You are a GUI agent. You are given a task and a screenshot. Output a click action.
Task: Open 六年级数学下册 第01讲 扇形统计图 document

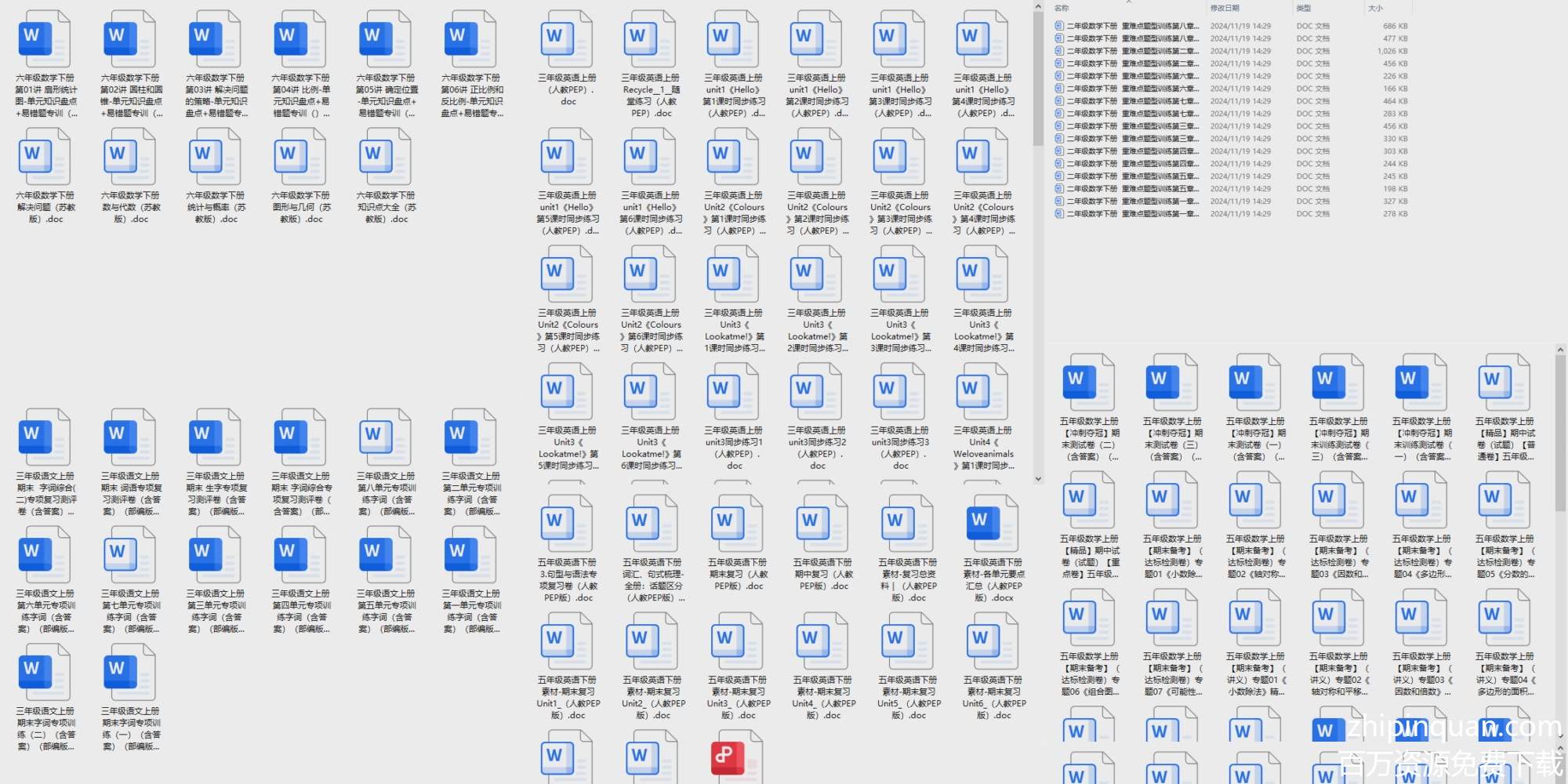pyautogui.click(x=45, y=64)
